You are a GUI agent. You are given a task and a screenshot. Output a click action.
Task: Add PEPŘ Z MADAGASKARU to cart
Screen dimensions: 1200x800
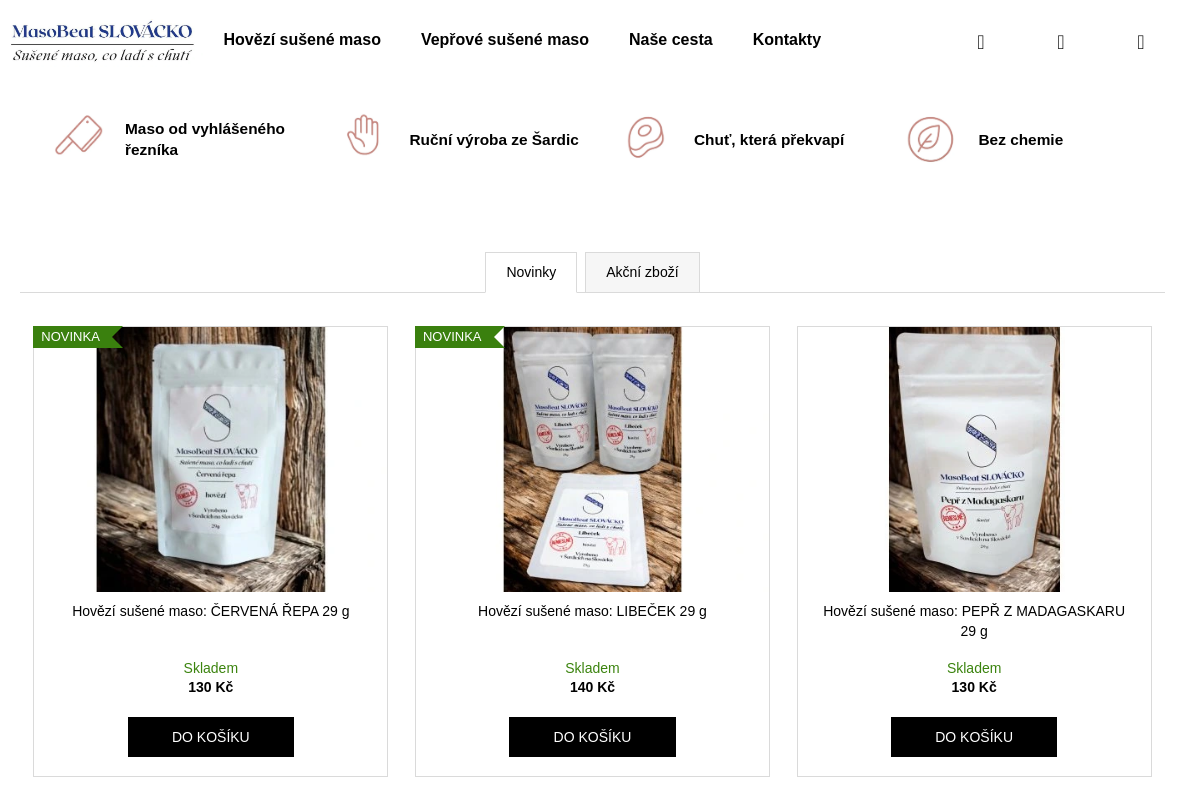click(974, 737)
